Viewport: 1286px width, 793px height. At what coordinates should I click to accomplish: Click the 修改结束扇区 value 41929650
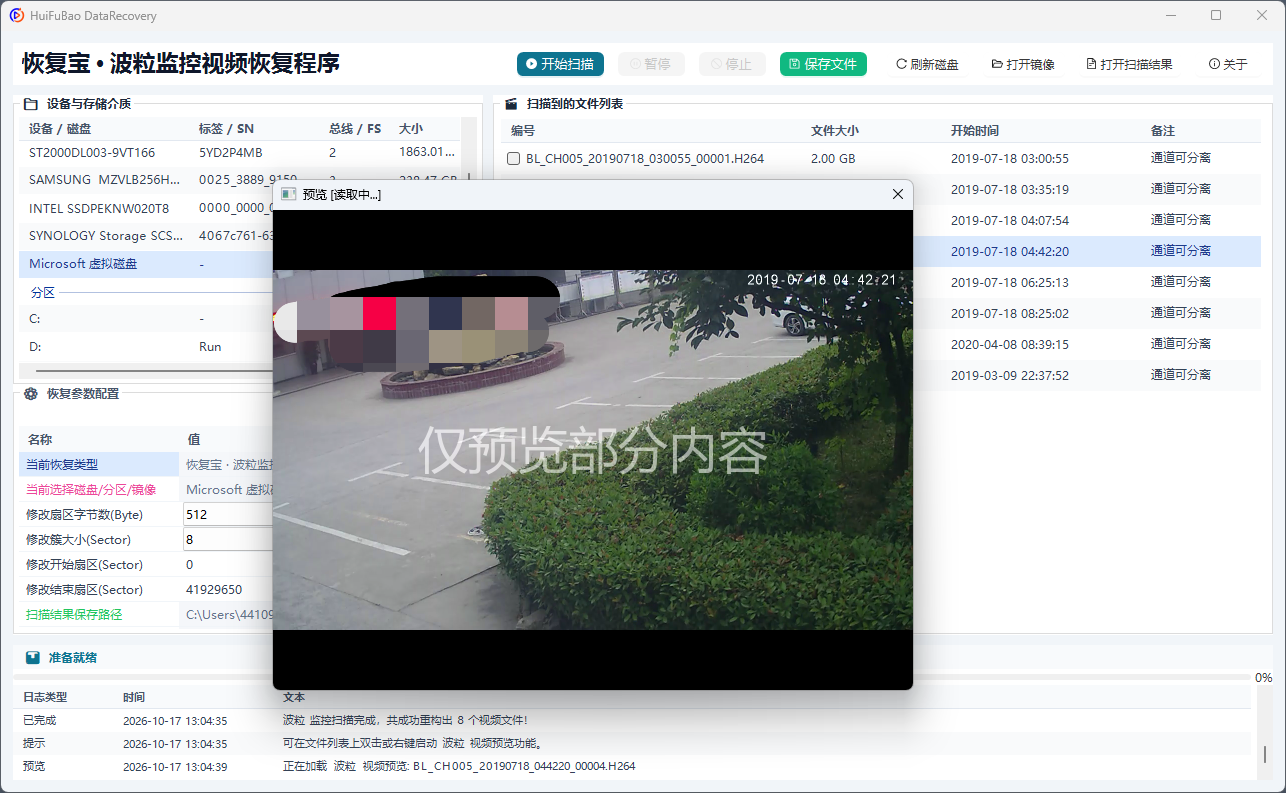click(214, 590)
